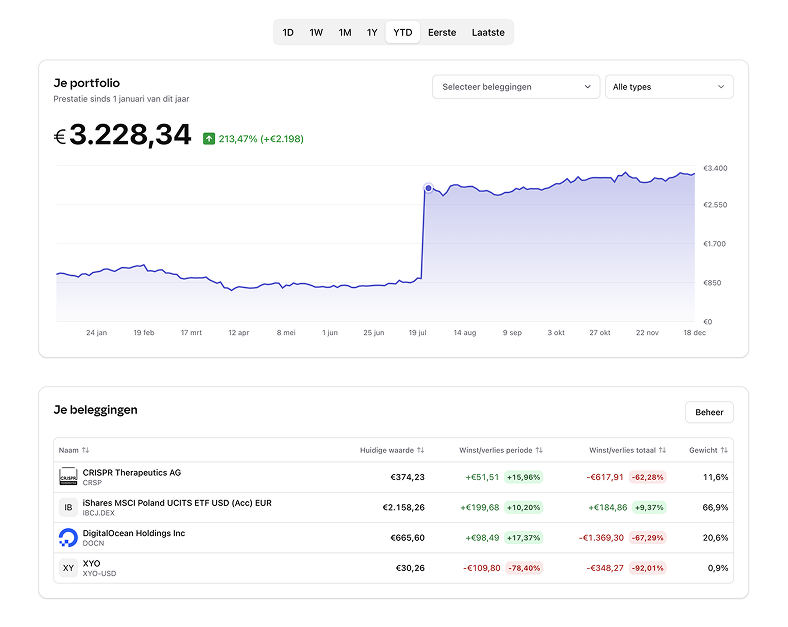The height and width of the screenshot is (627, 788).
Task: Expand the Alle types dropdown
Action: point(668,87)
